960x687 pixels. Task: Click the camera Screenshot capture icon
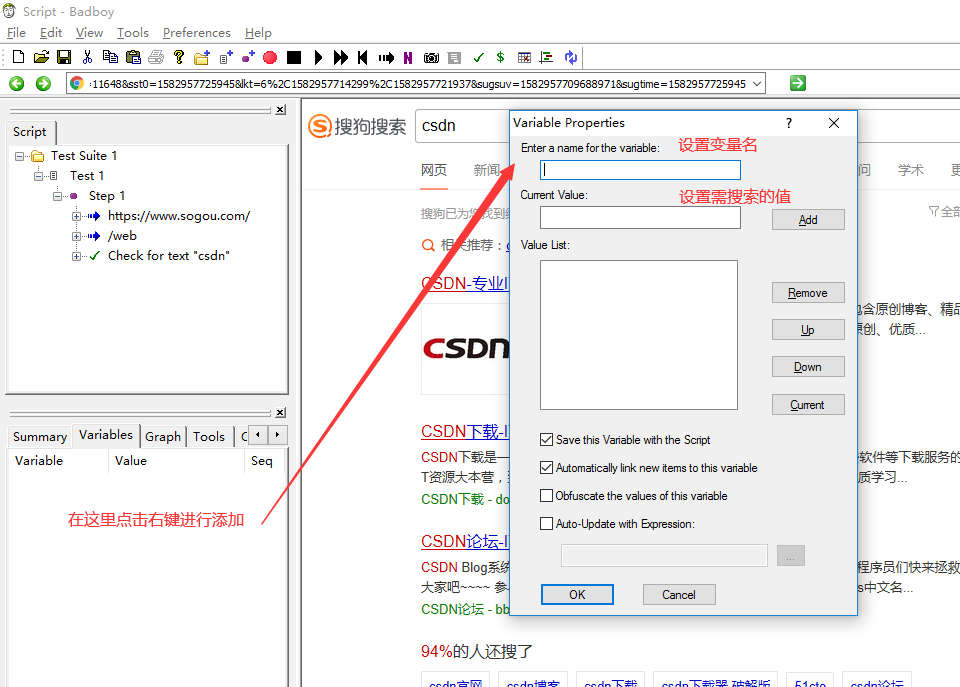tap(431, 58)
